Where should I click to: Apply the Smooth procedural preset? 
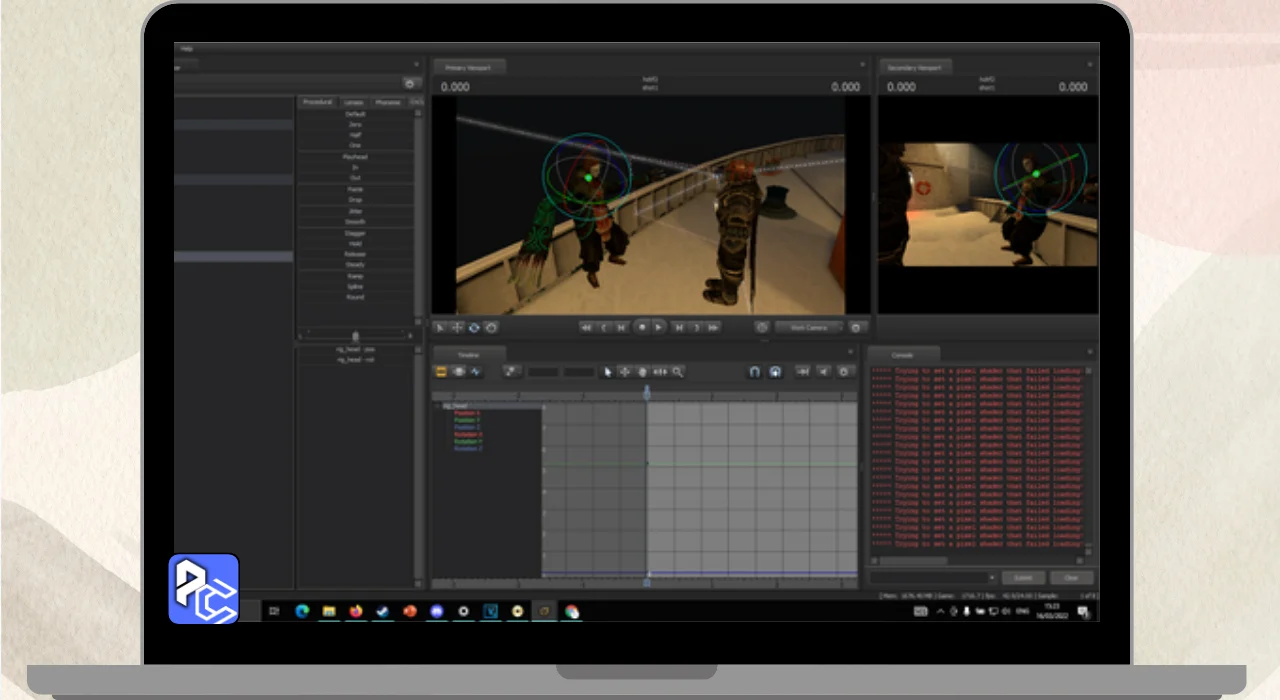click(x=355, y=222)
